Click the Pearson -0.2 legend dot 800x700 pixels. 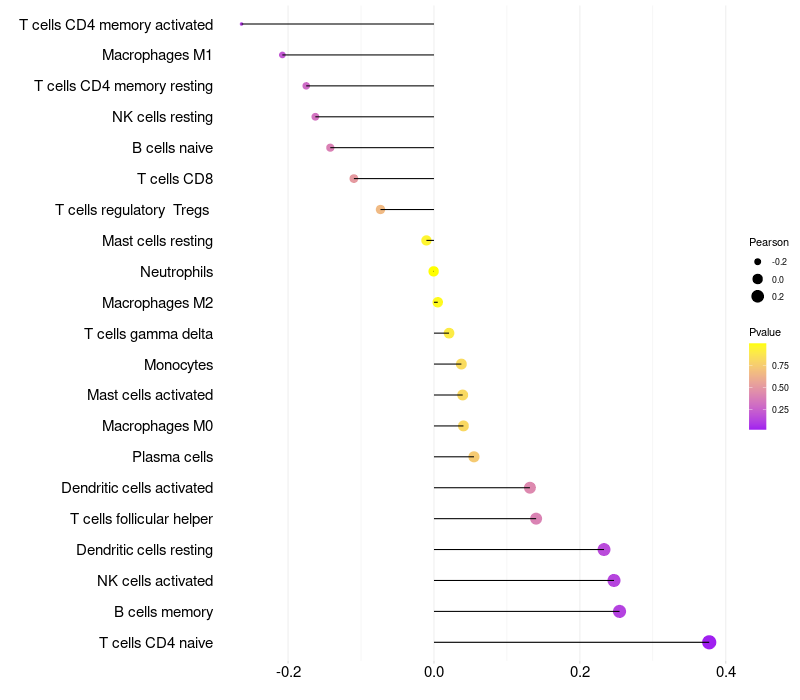tap(758, 262)
